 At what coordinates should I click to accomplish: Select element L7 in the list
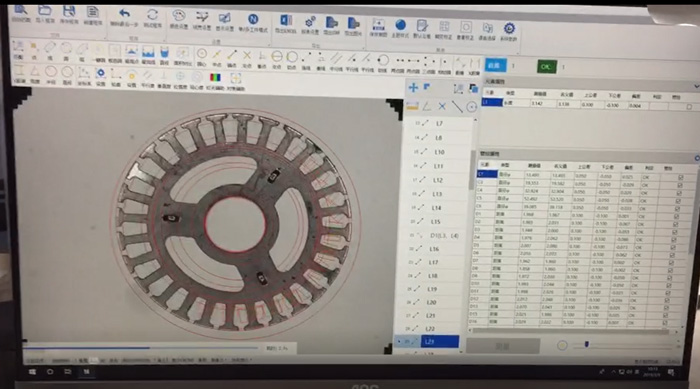click(x=440, y=124)
